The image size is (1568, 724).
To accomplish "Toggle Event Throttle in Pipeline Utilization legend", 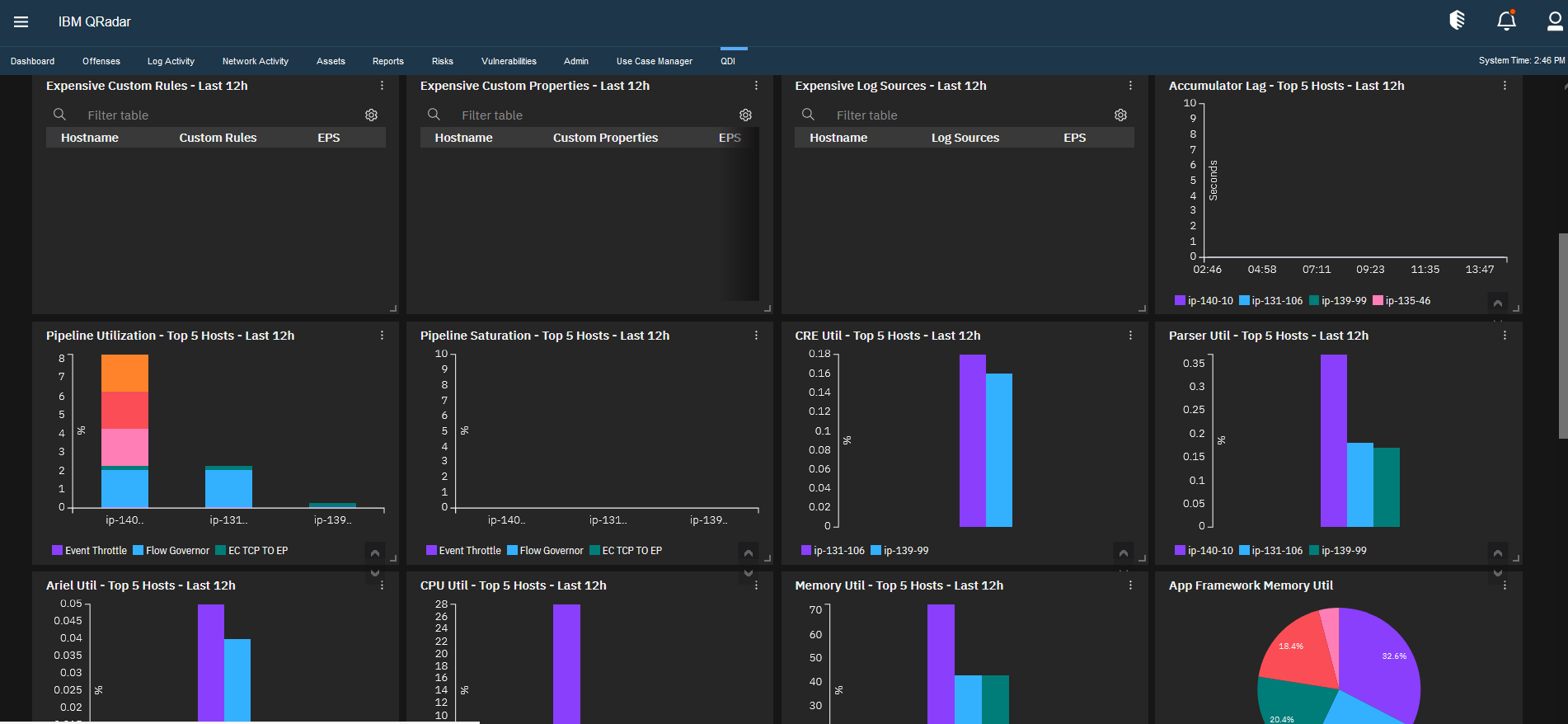I will 89,551.
